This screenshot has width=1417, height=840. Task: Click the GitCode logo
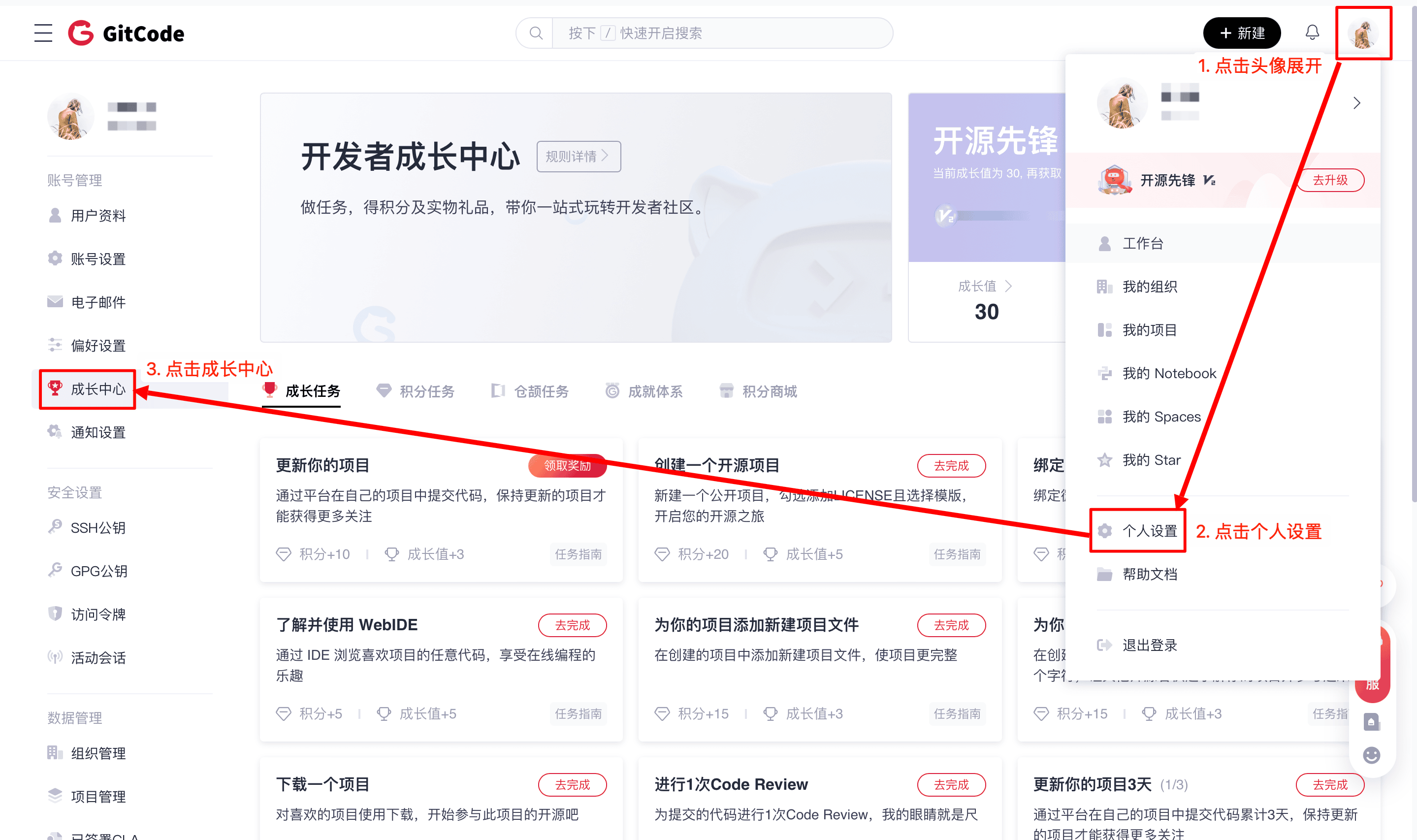tap(126, 33)
